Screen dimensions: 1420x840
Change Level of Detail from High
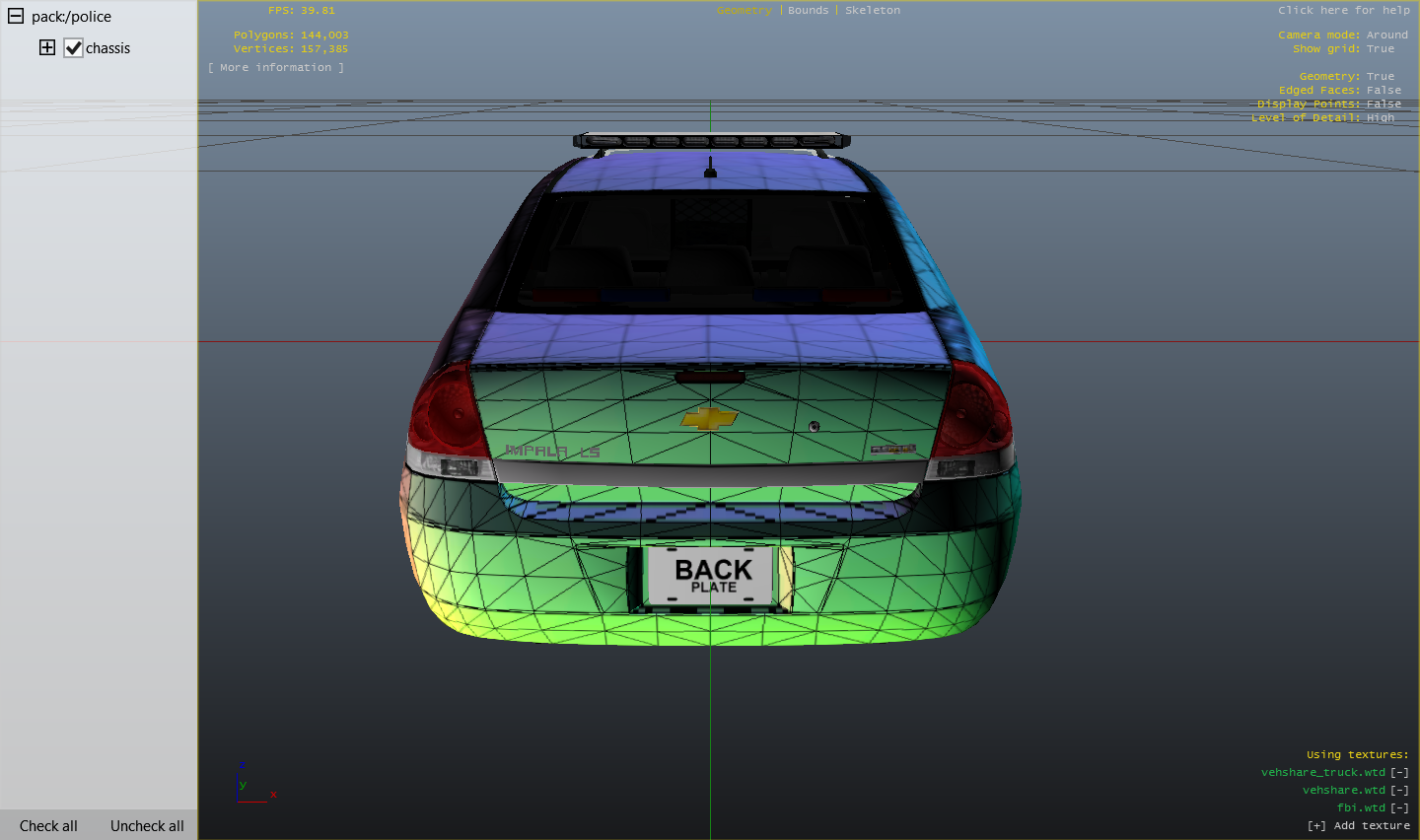1380,118
